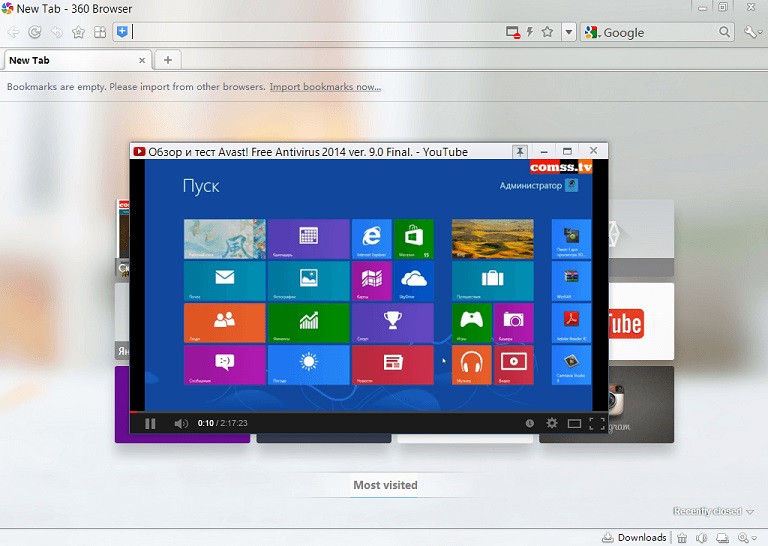Viewport: 768px width, 546px height.
Task: Click the News tile in the video
Action: 393,365
